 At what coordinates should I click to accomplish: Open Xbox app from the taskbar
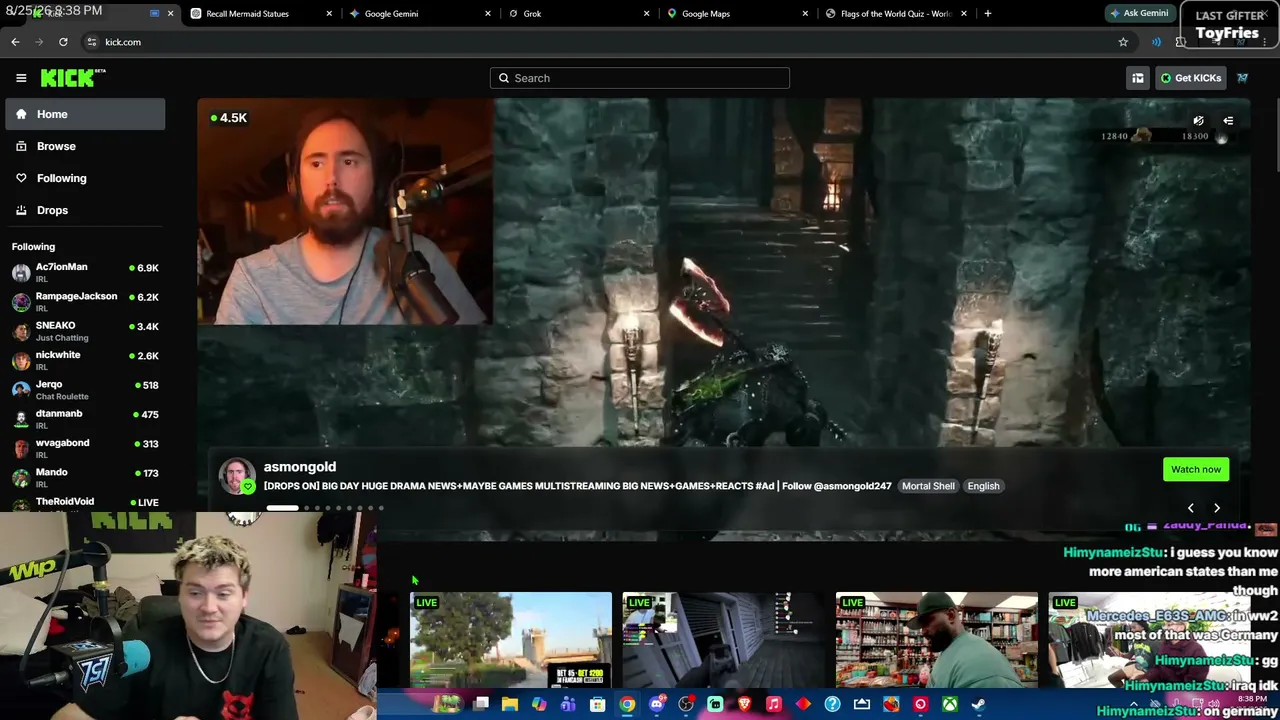[949, 704]
